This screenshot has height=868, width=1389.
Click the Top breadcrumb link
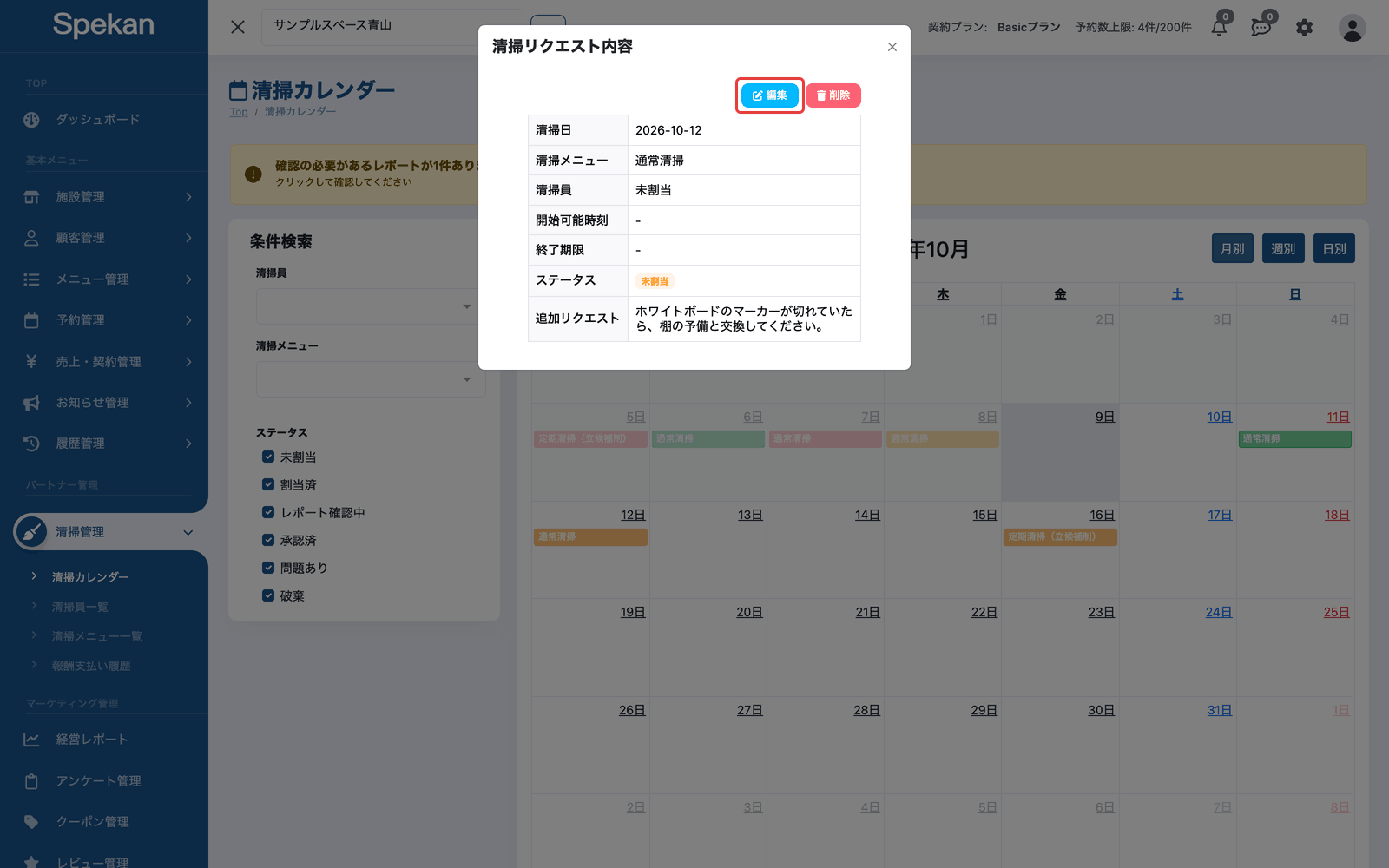[x=239, y=112]
